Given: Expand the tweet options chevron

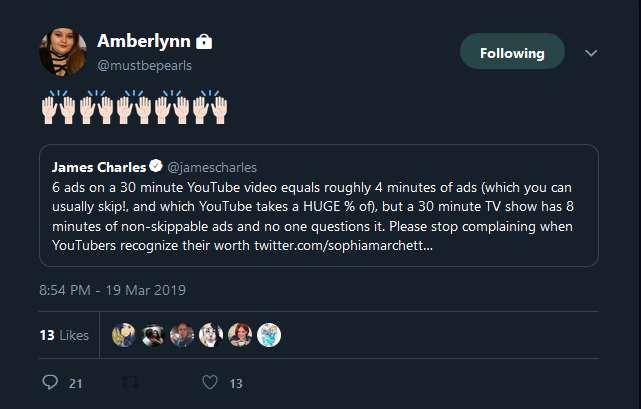Looking at the screenshot, I should [x=591, y=53].
